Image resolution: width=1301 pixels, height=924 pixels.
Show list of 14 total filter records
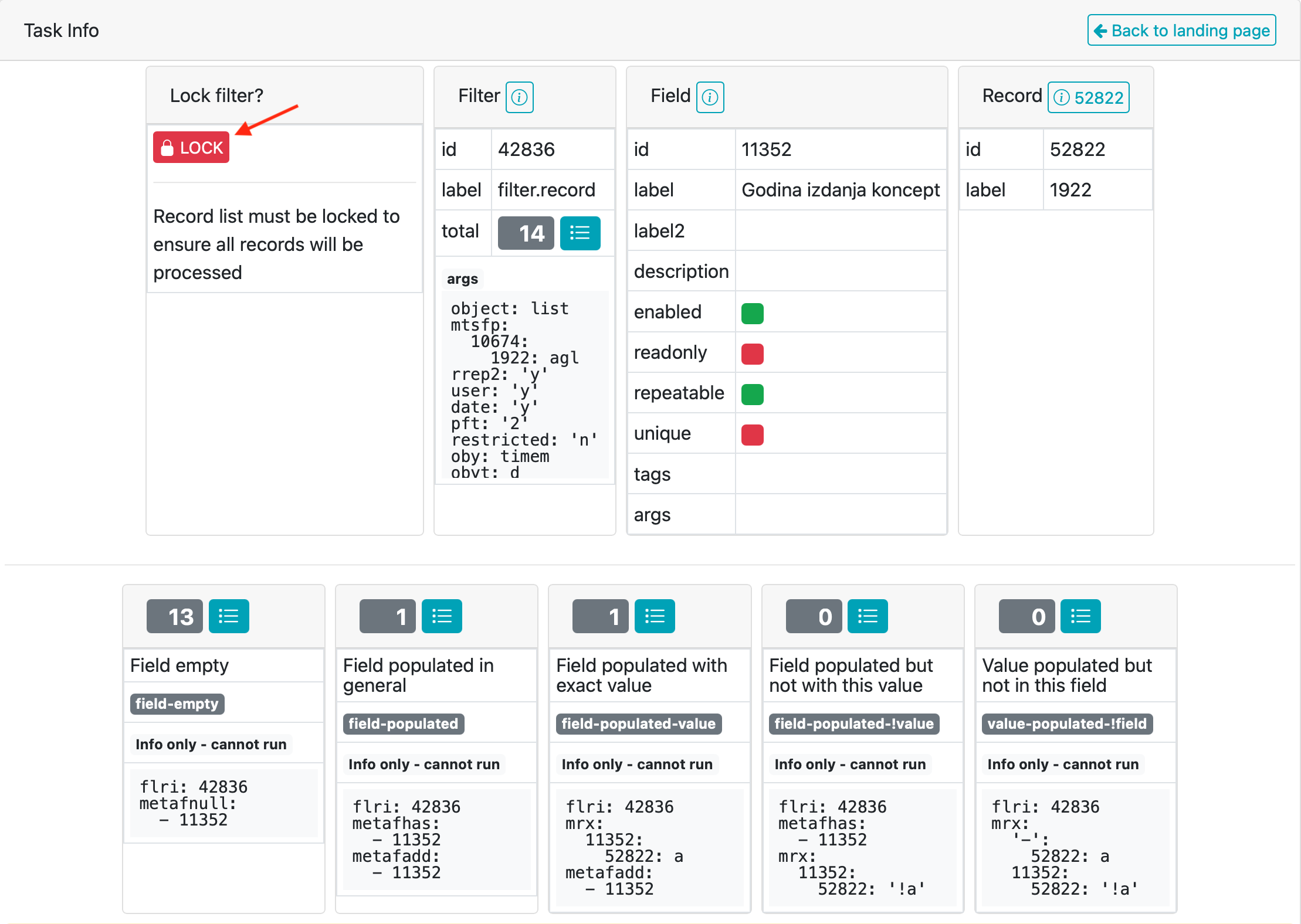point(580,233)
